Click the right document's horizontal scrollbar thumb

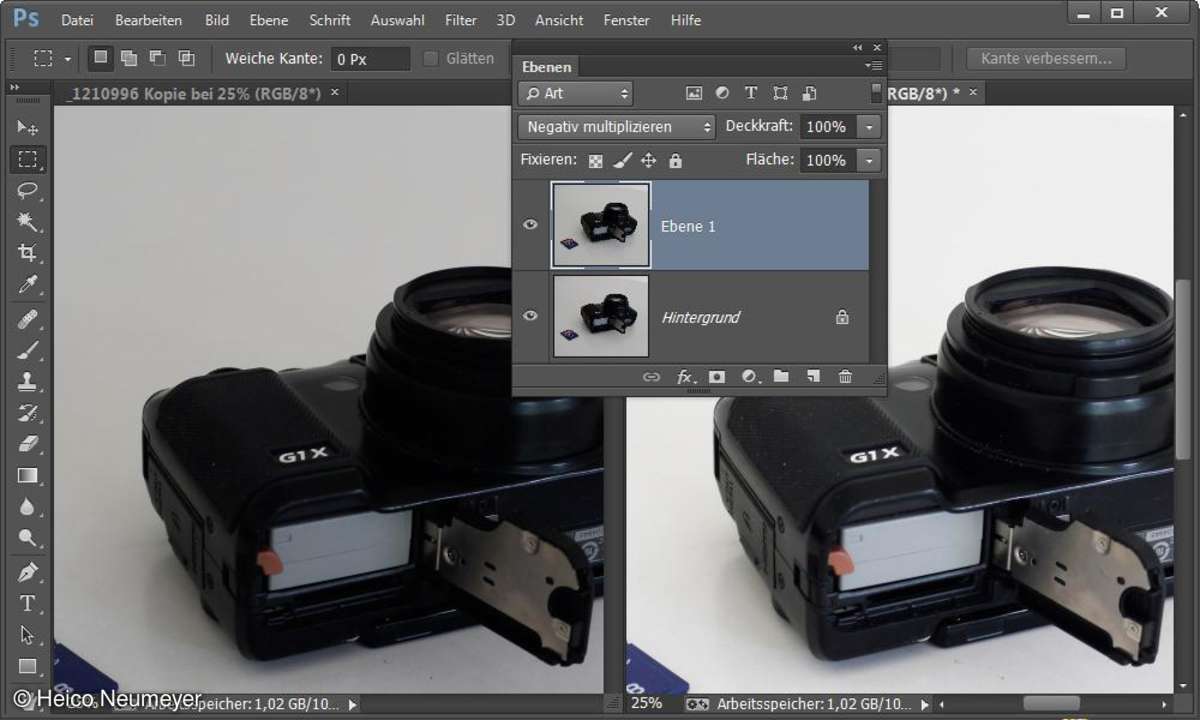(1051, 704)
